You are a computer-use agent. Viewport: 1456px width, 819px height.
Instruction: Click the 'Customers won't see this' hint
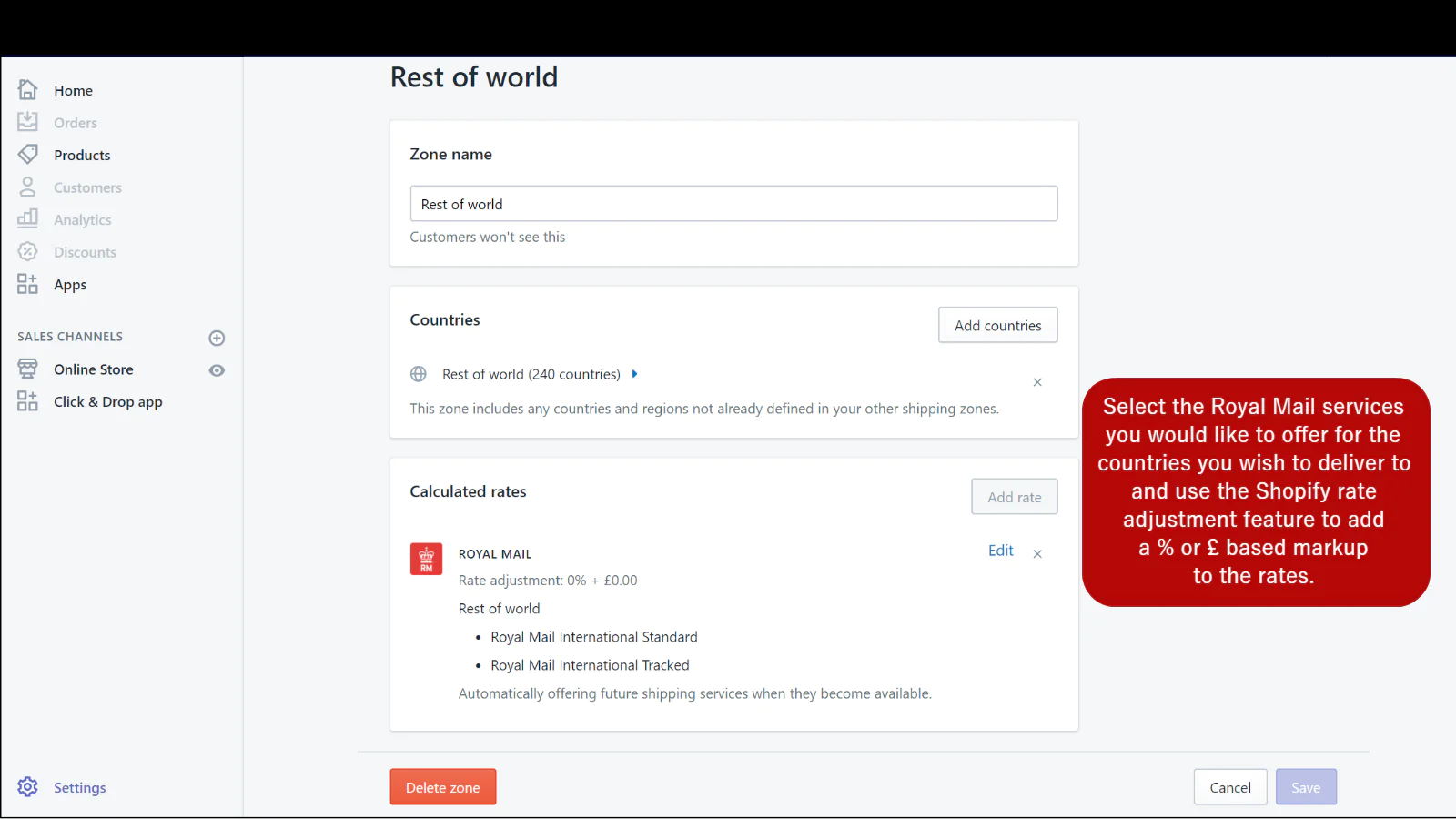[x=487, y=237]
